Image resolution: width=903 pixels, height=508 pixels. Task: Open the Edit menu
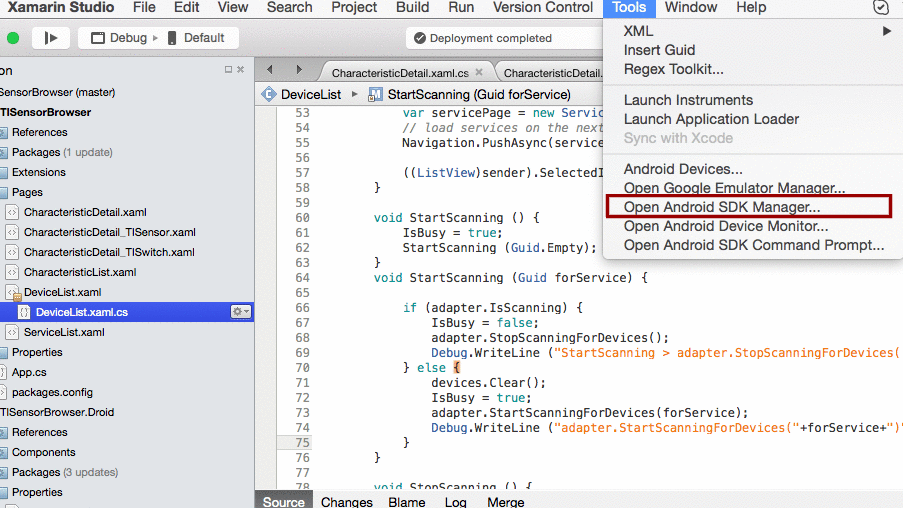pos(187,7)
